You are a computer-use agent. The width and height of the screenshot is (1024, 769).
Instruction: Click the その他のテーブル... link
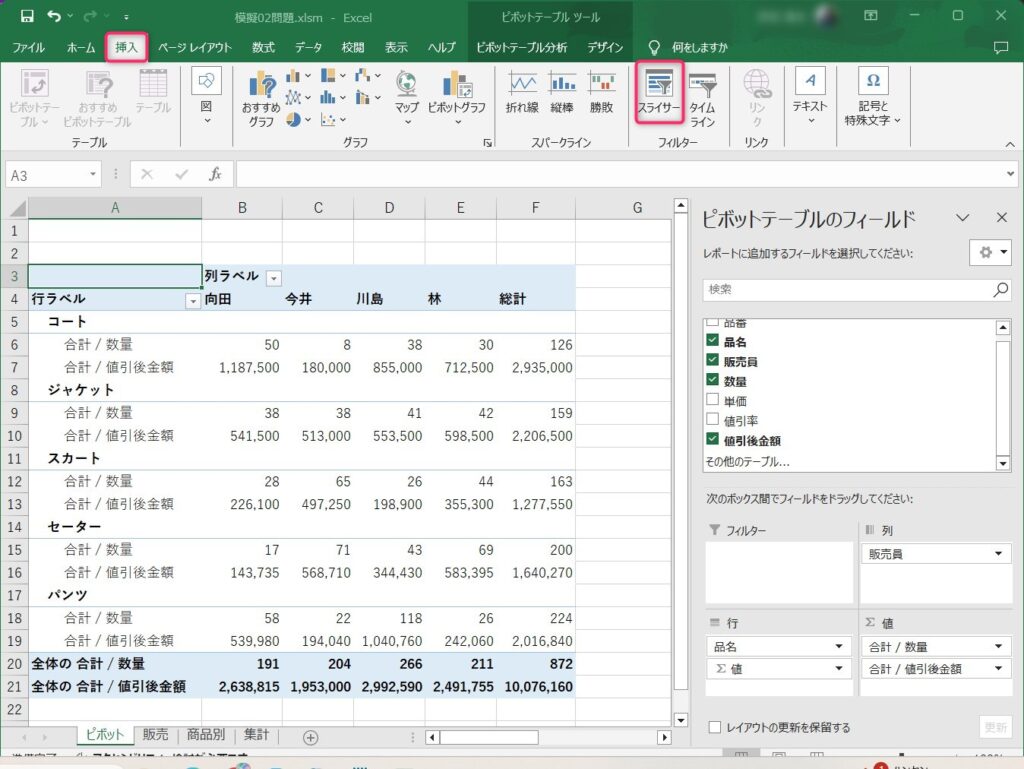point(746,462)
